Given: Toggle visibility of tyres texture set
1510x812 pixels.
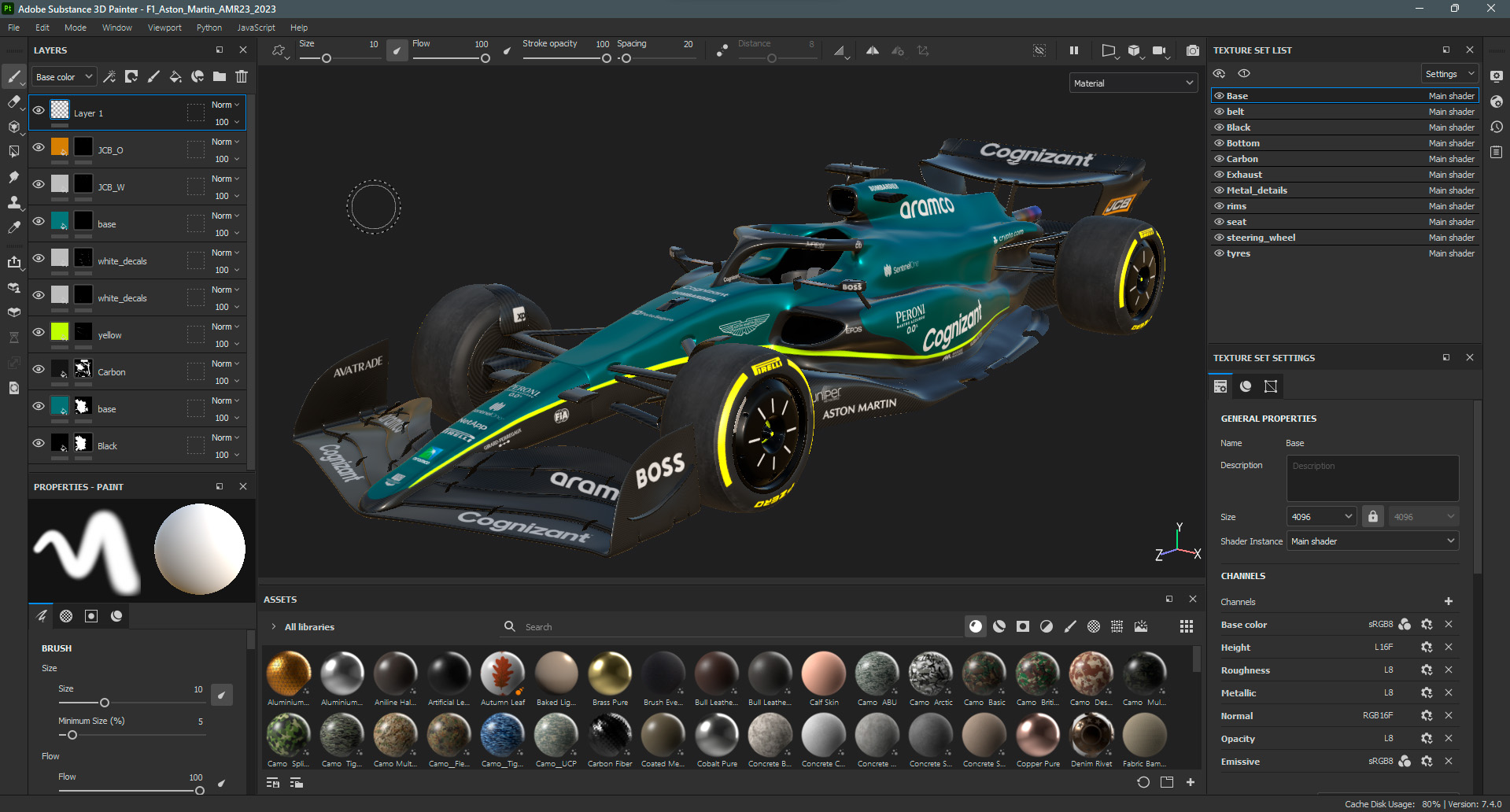Looking at the screenshot, I should [1219, 253].
